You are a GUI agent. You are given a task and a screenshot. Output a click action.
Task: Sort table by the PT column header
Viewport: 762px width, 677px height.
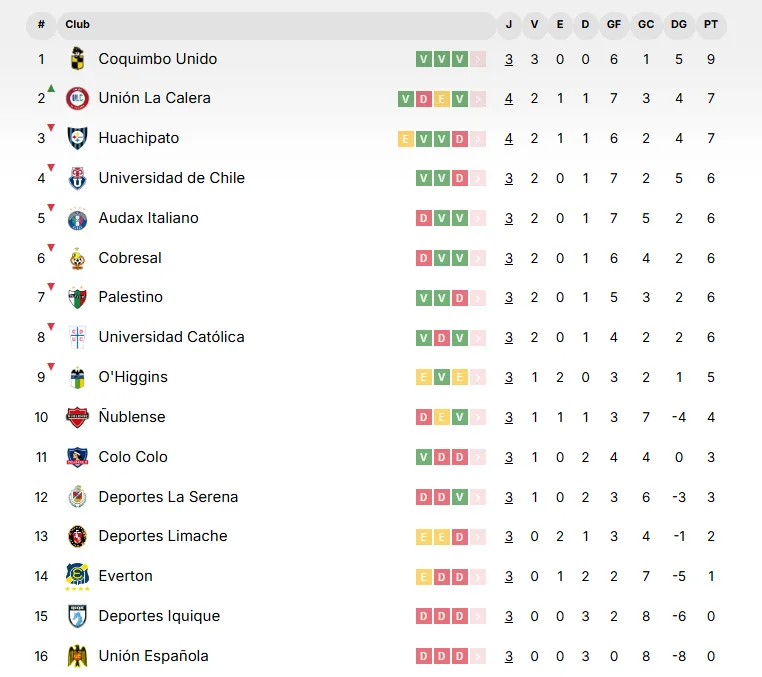coord(711,24)
